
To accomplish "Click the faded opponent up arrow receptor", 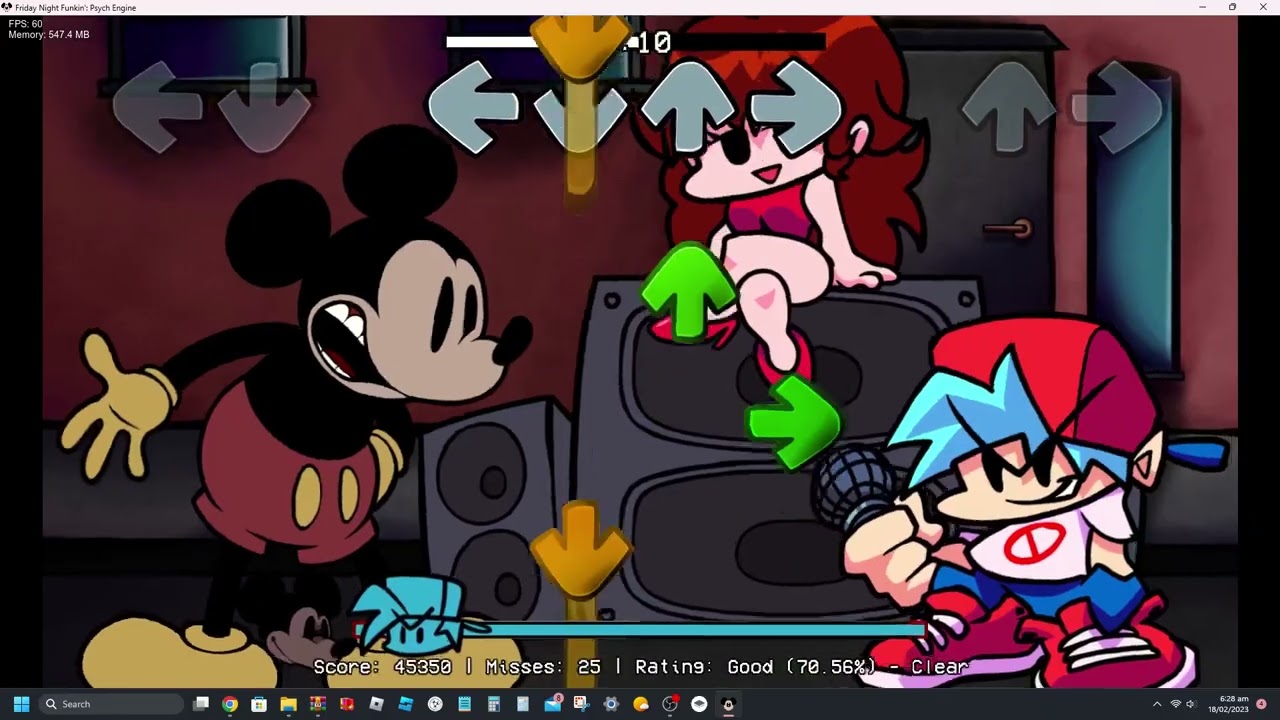I will (1008, 106).
